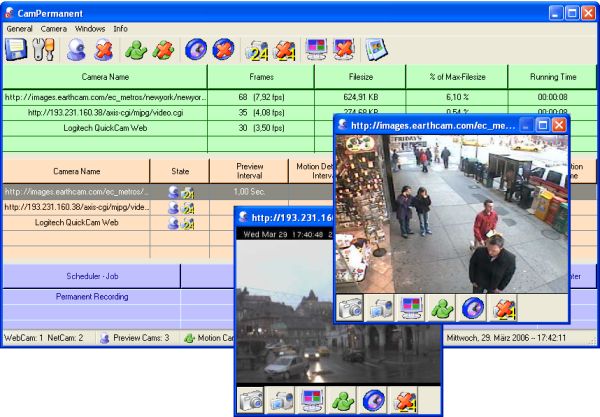Open the Info menu
This screenshot has height=417, width=600.
tap(121, 29)
